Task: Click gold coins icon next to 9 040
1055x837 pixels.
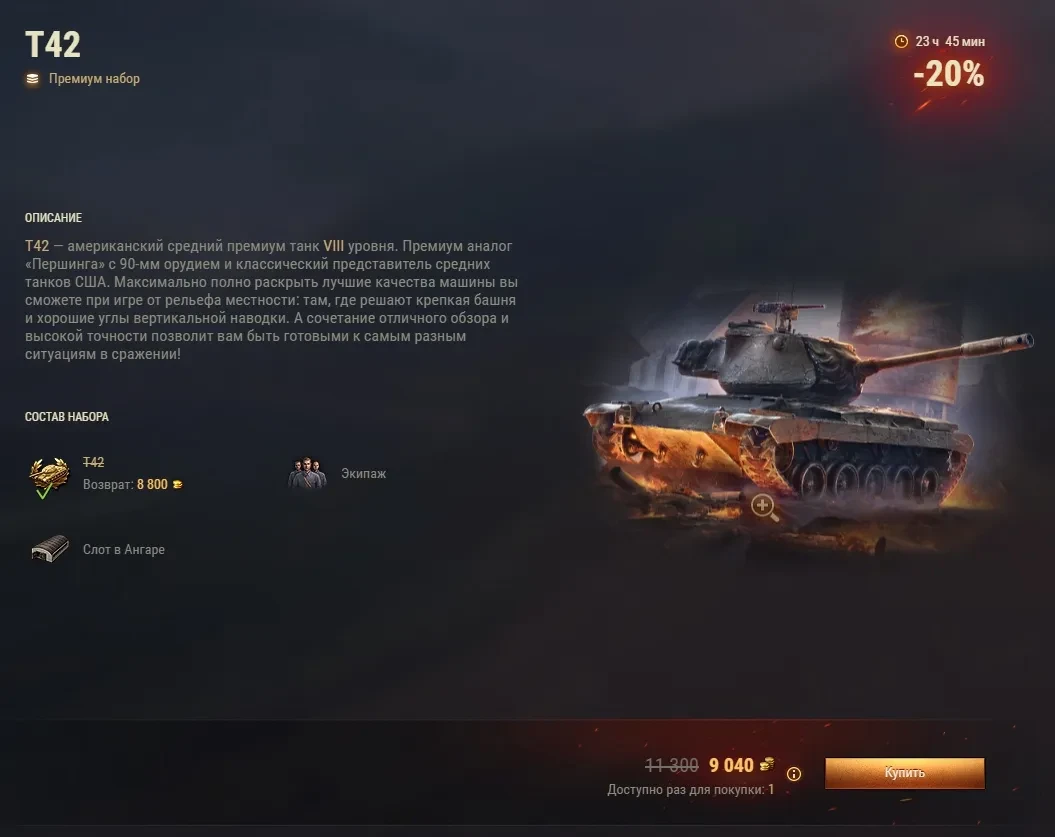Action: [x=766, y=764]
